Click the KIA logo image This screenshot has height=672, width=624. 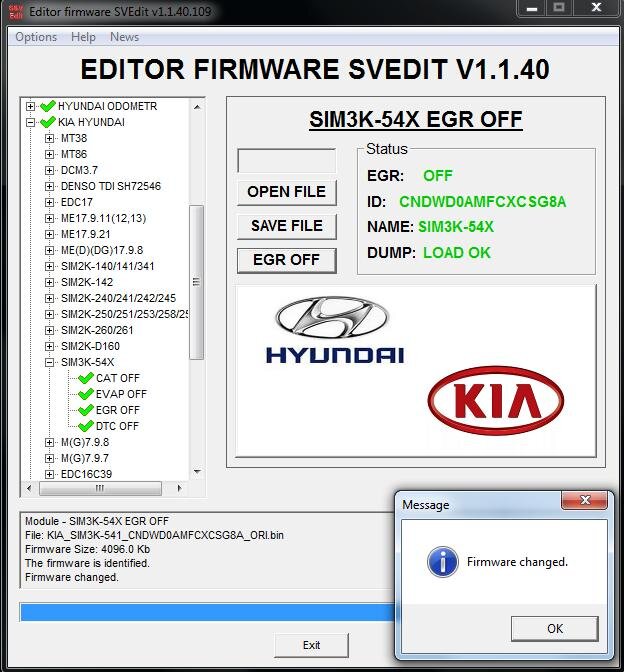coord(496,400)
